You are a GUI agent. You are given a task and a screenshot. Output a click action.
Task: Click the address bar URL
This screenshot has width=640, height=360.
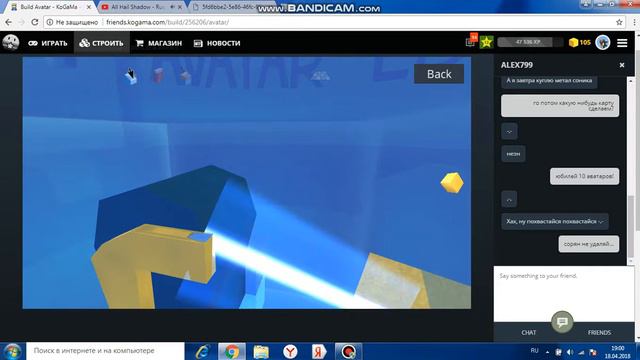click(167, 22)
